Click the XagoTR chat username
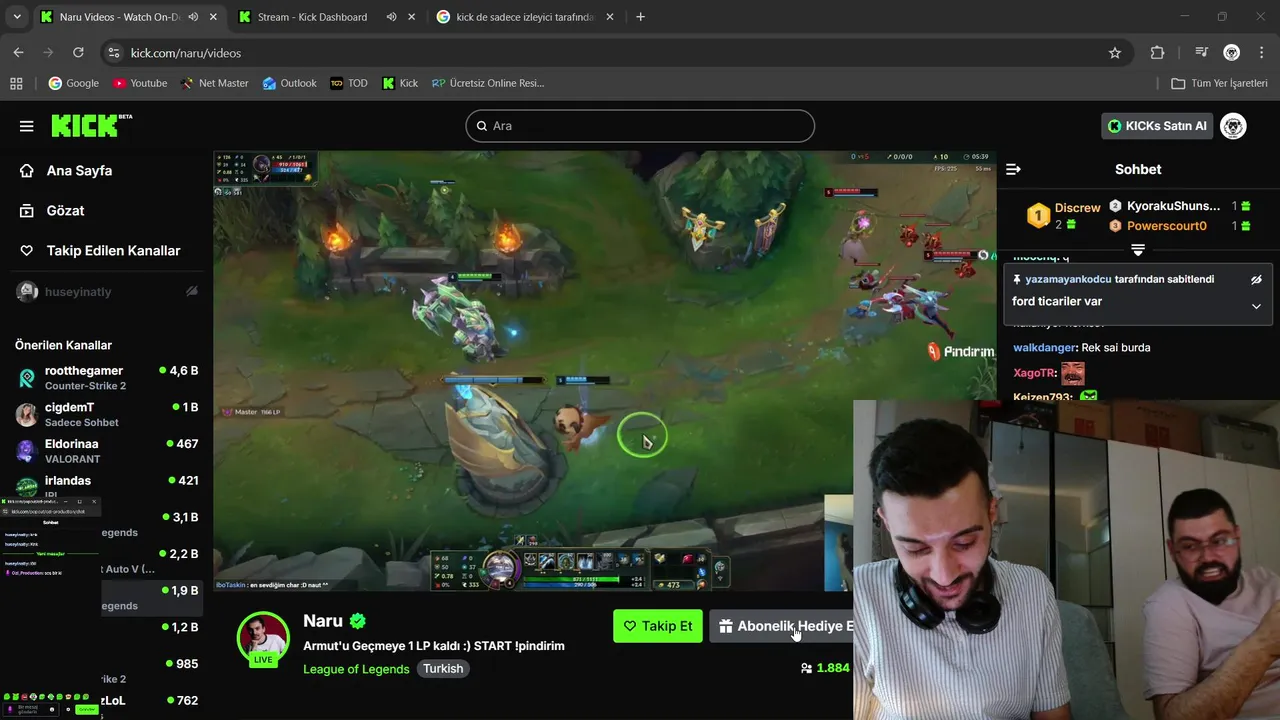The image size is (1280, 720). pyautogui.click(x=1033, y=373)
